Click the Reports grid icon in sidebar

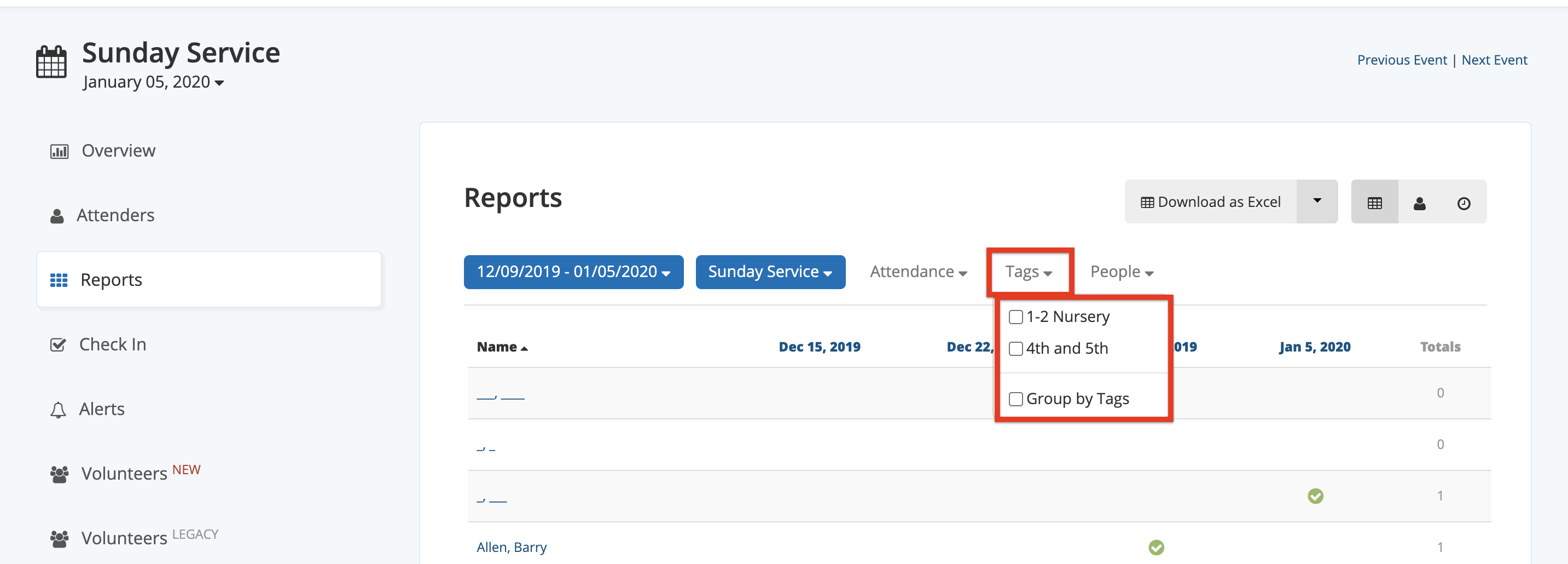59,280
